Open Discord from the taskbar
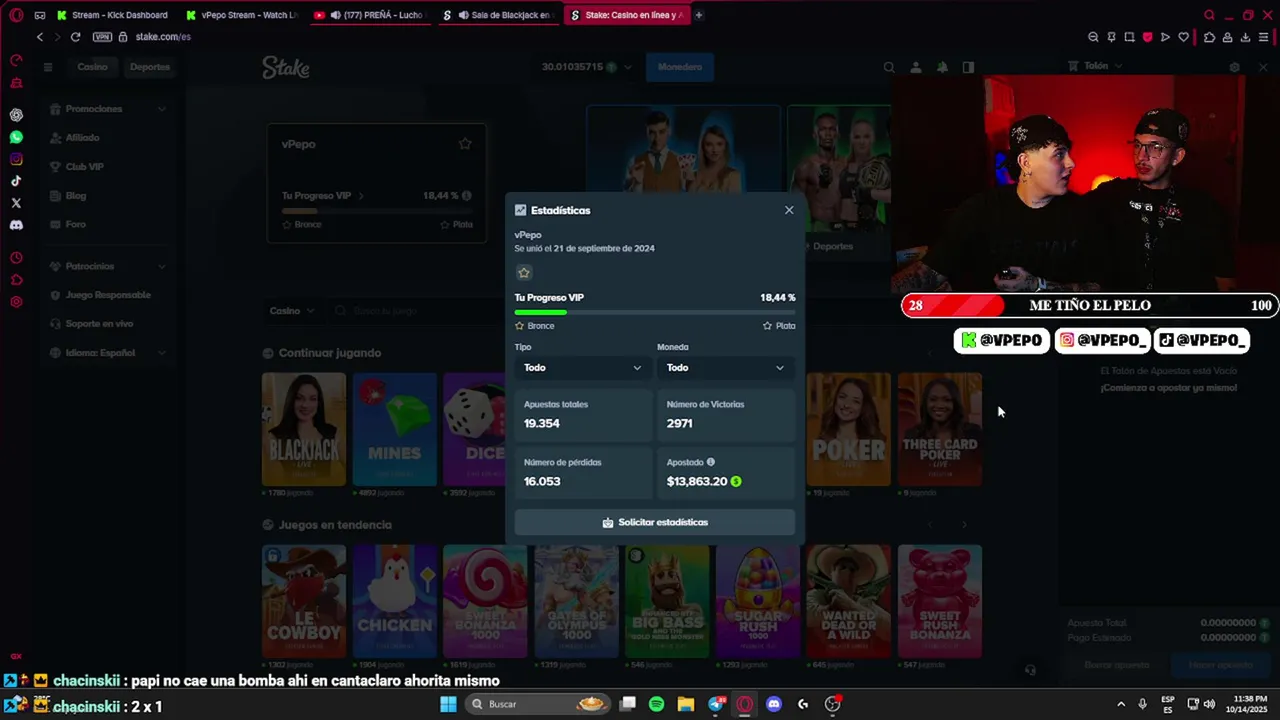Viewport: 1280px width, 720px height. coord(773,704)
